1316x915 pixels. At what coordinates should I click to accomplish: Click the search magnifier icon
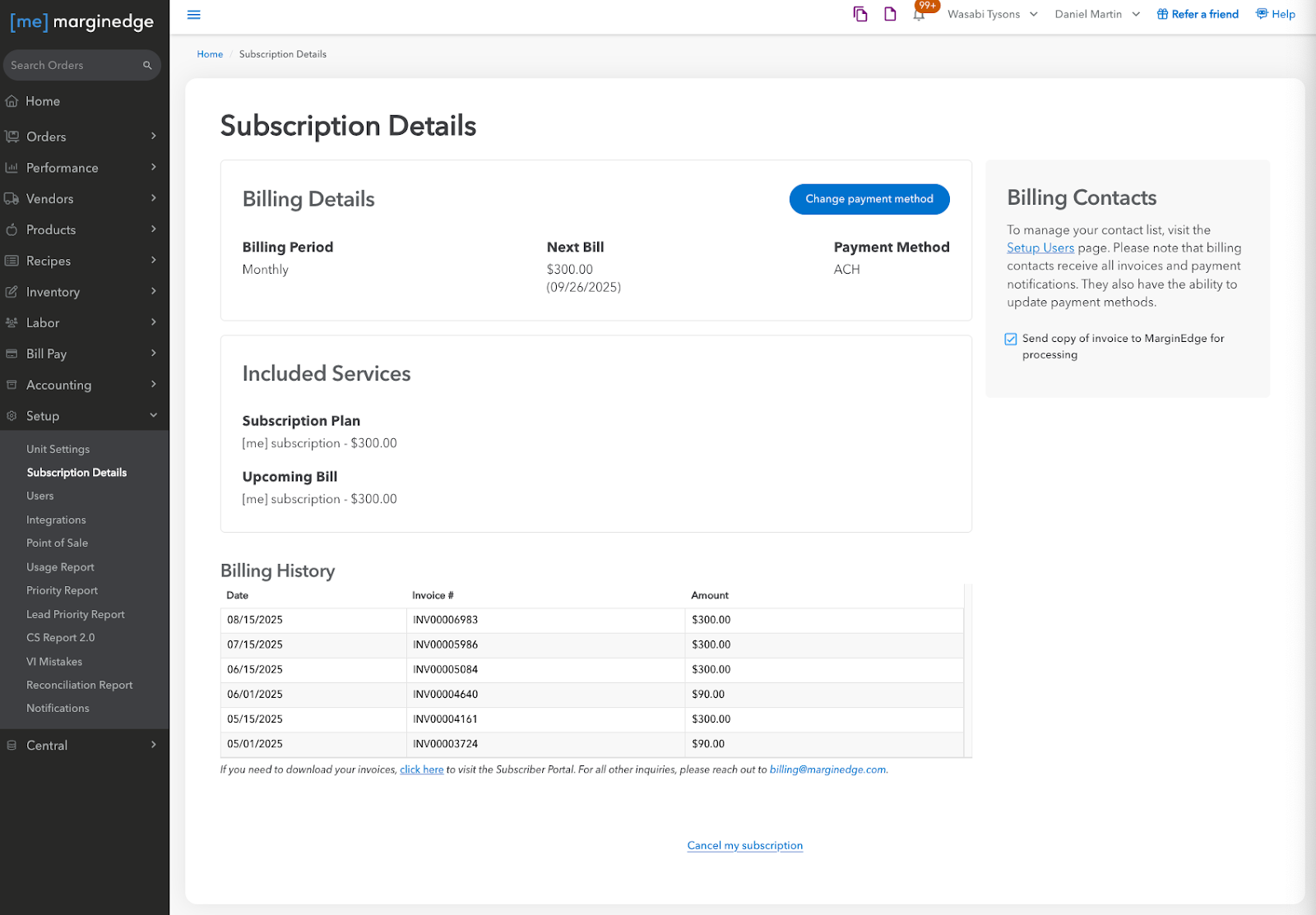point(147,66)
